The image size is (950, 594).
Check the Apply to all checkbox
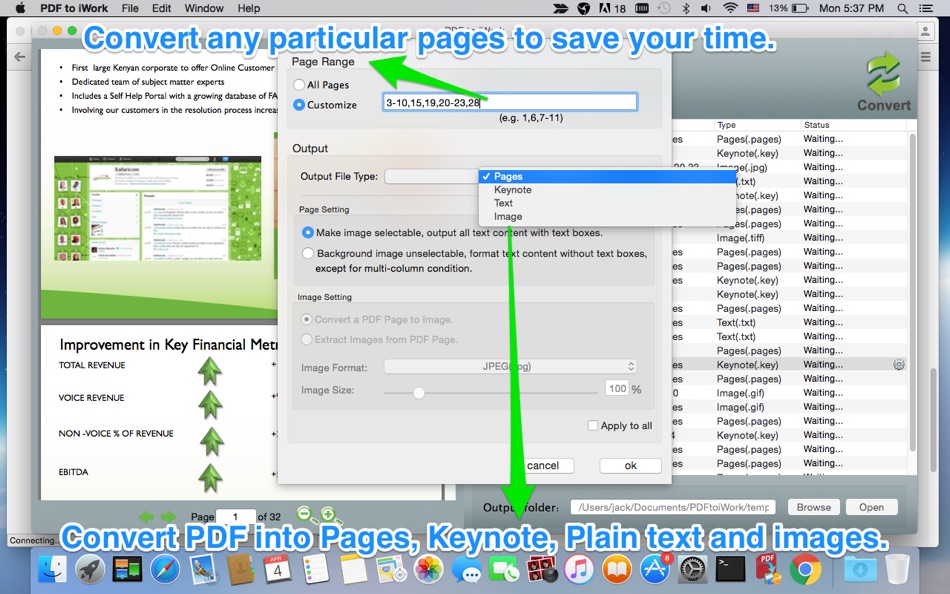(593, 425)
